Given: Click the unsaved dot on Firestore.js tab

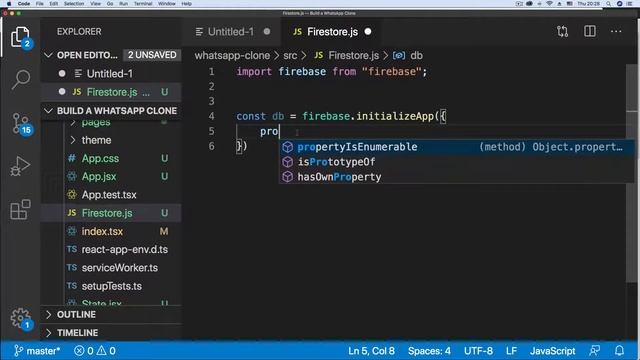Looking at the screenshot, I should pyautogui.click(x=368, y=31).
